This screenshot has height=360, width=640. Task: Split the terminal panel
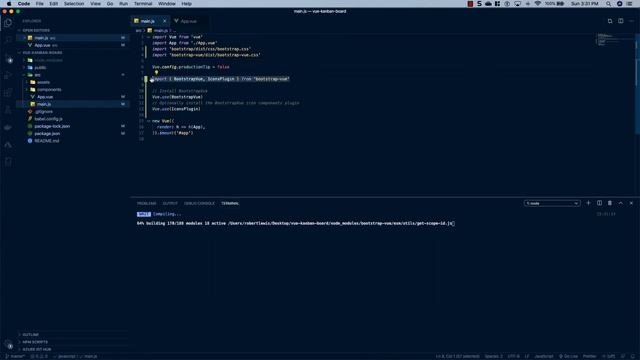point(599,203)
